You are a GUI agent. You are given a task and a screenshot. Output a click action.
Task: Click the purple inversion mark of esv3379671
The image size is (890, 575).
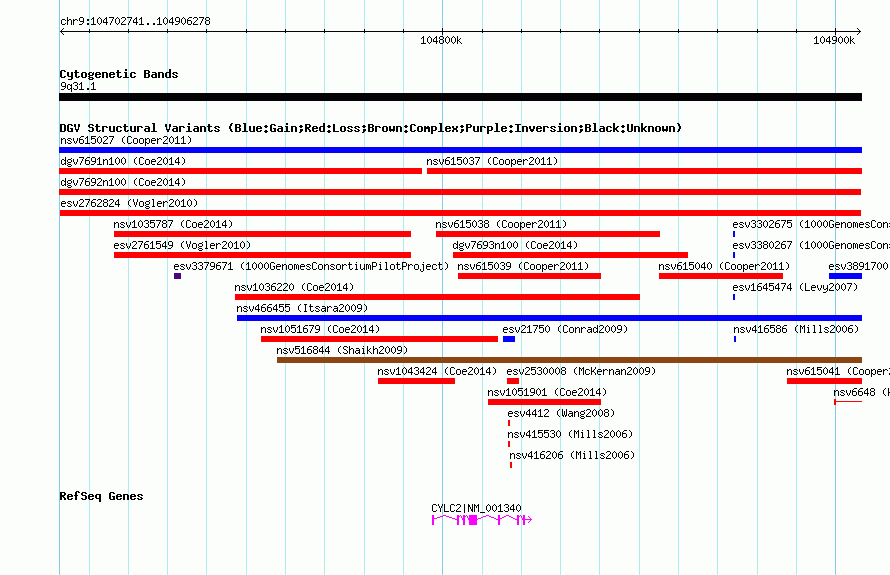(178, 276)
